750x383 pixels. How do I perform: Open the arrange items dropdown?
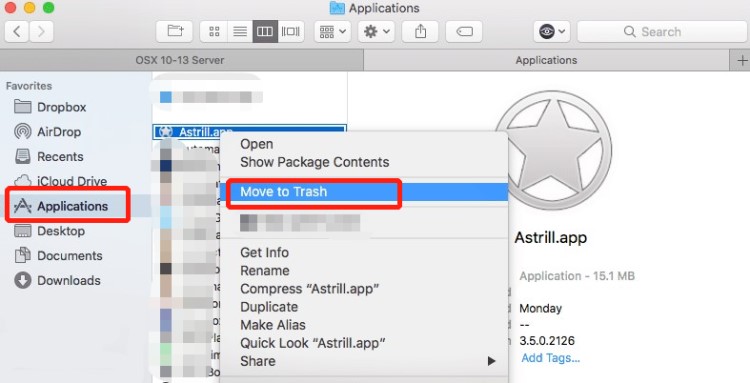pos(332,32)
